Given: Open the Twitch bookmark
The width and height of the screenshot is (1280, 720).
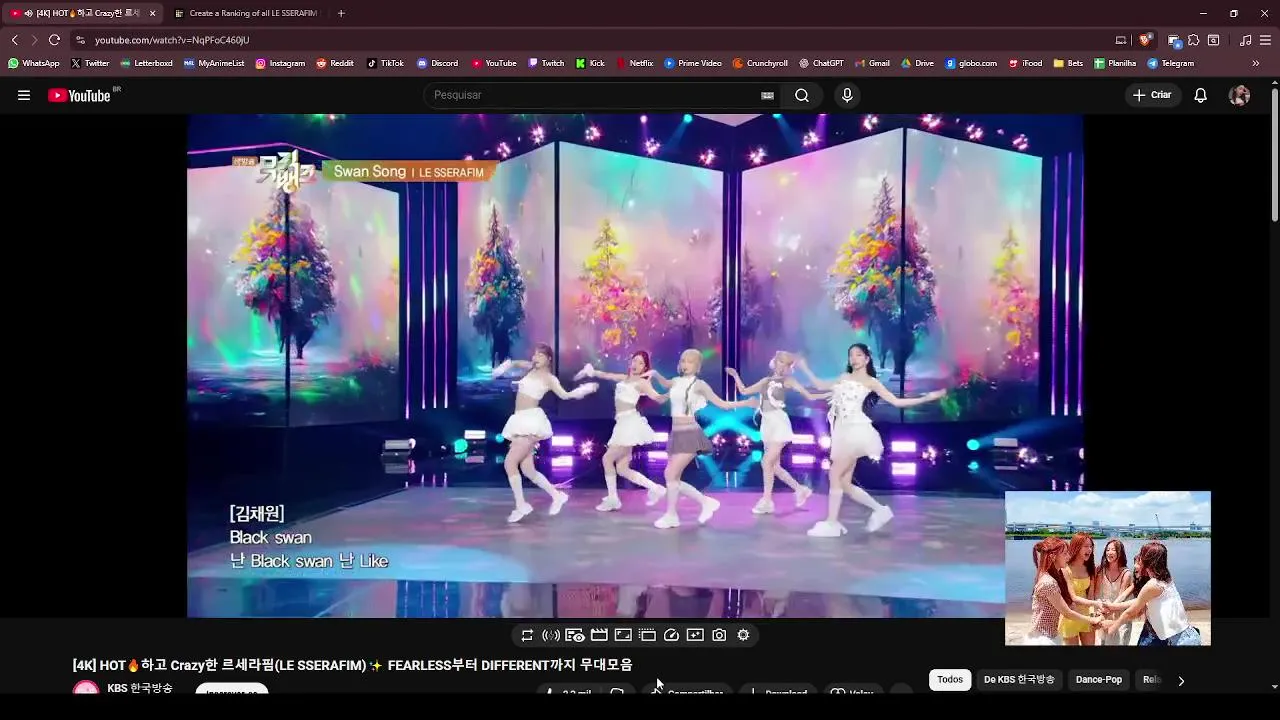Looking at the screenshot, I should click(546, 63).
